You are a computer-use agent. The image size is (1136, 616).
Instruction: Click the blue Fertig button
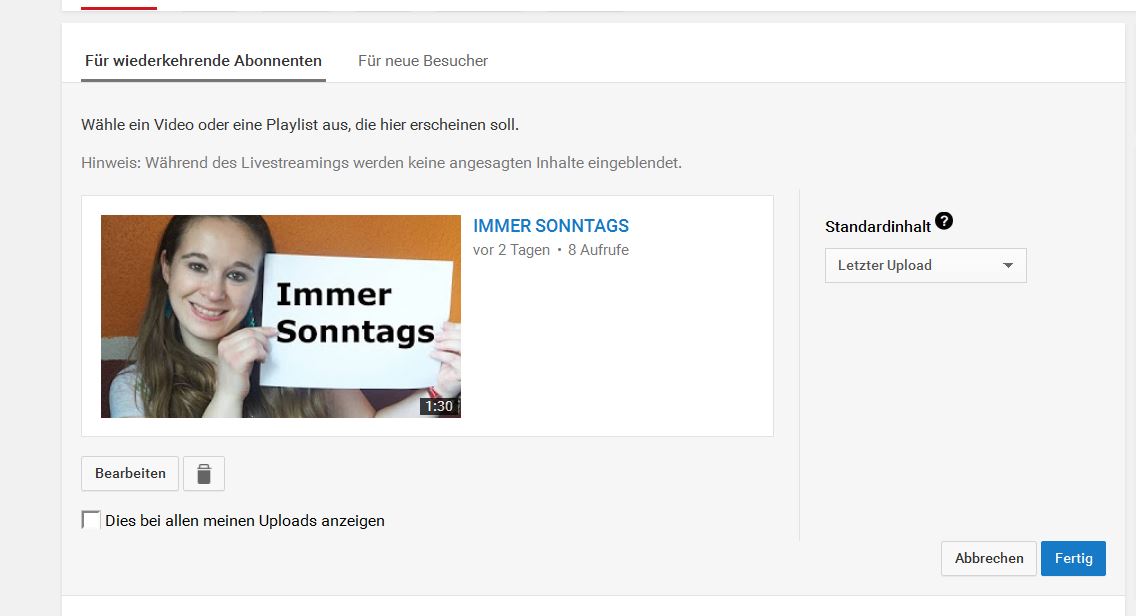(x=1073, y=558)
